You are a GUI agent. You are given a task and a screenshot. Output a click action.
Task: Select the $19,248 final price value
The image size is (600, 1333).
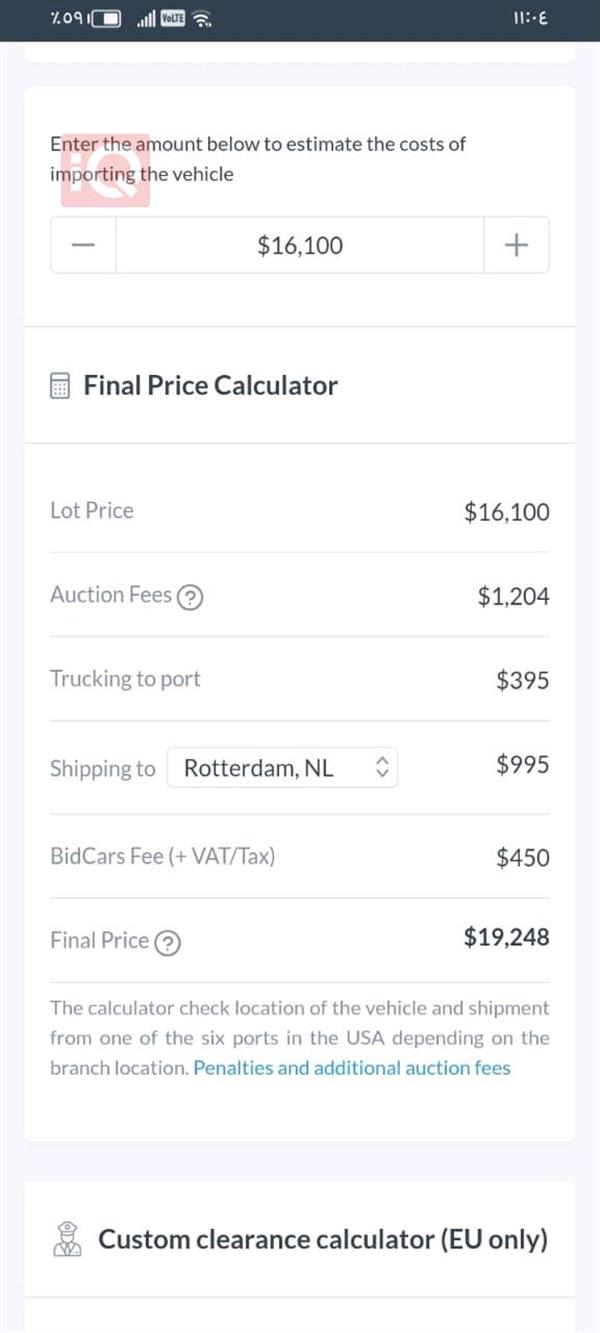[x=507, y=938]
